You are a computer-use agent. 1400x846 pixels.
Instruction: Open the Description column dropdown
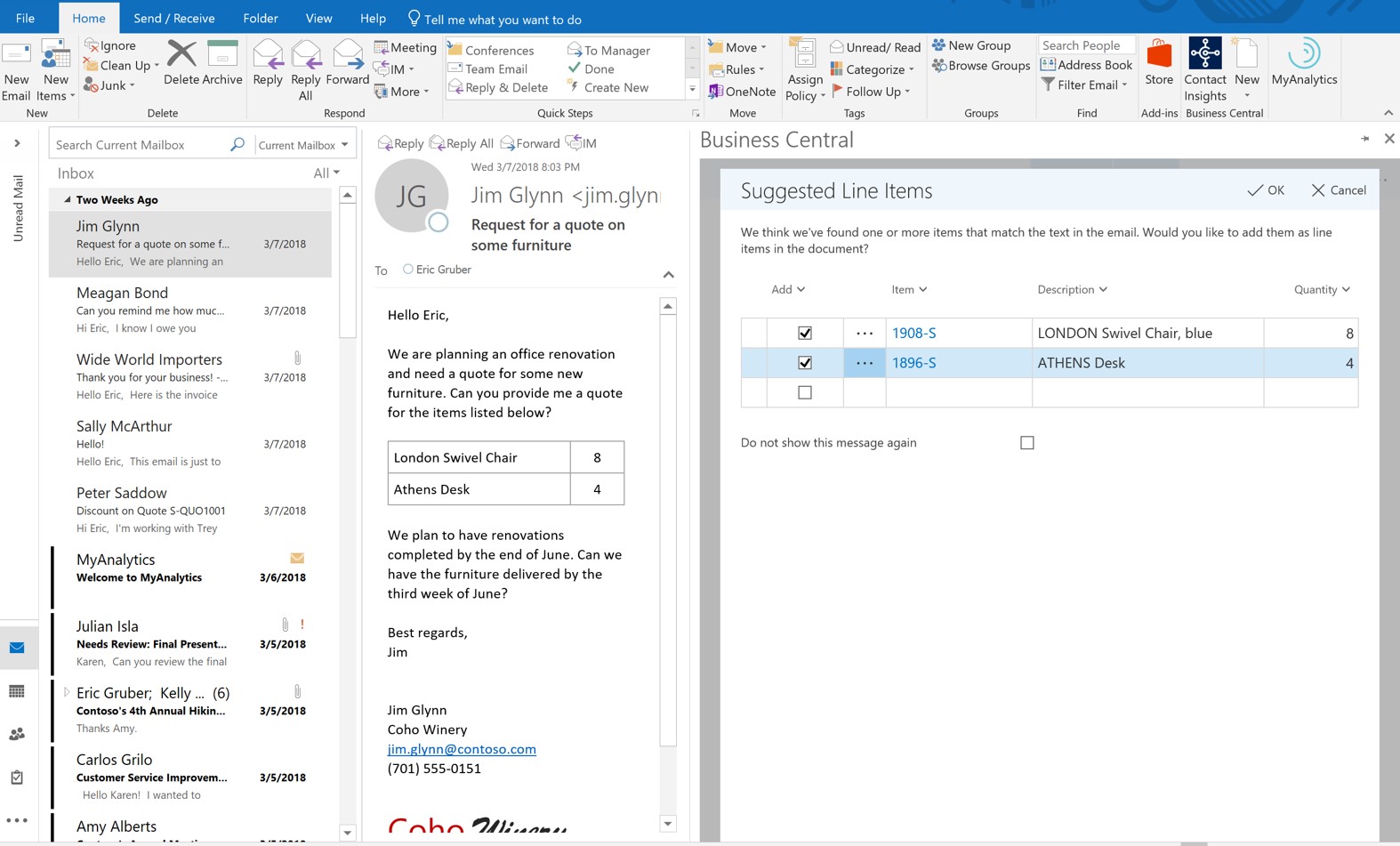coord(1103,289)
